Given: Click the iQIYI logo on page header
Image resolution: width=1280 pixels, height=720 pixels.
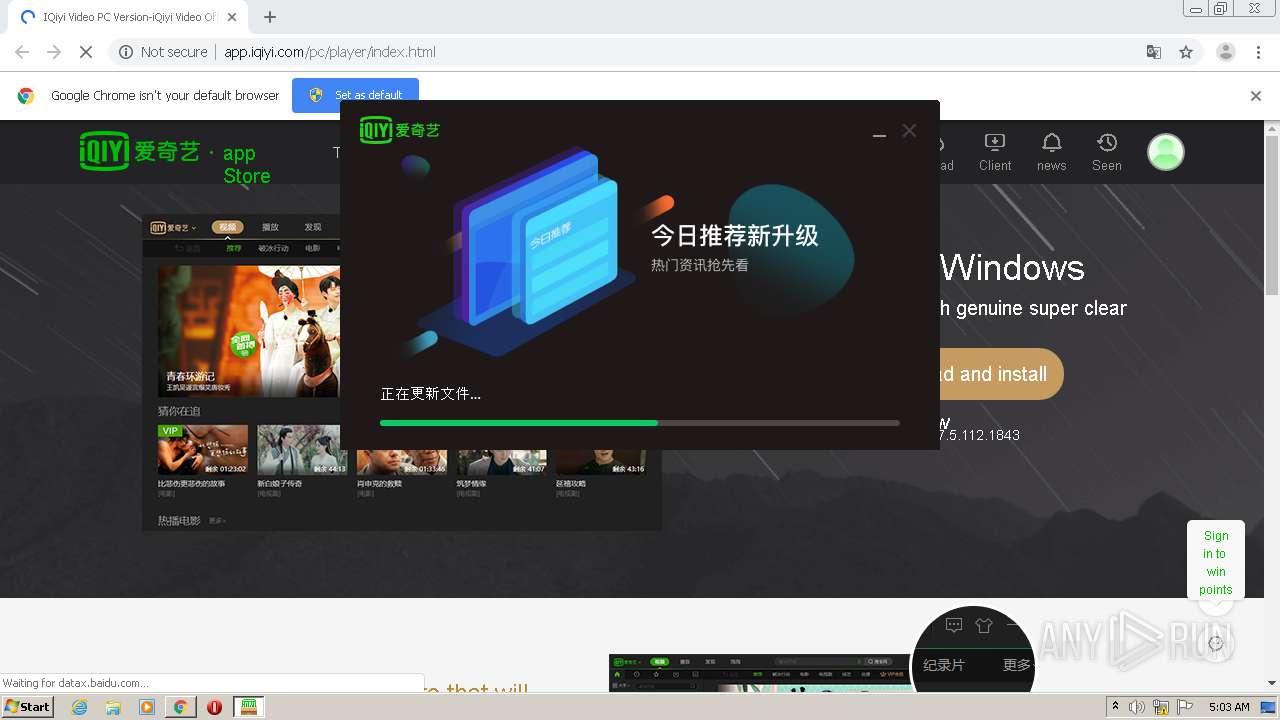Looking at the screenshot, I should 139,151.
